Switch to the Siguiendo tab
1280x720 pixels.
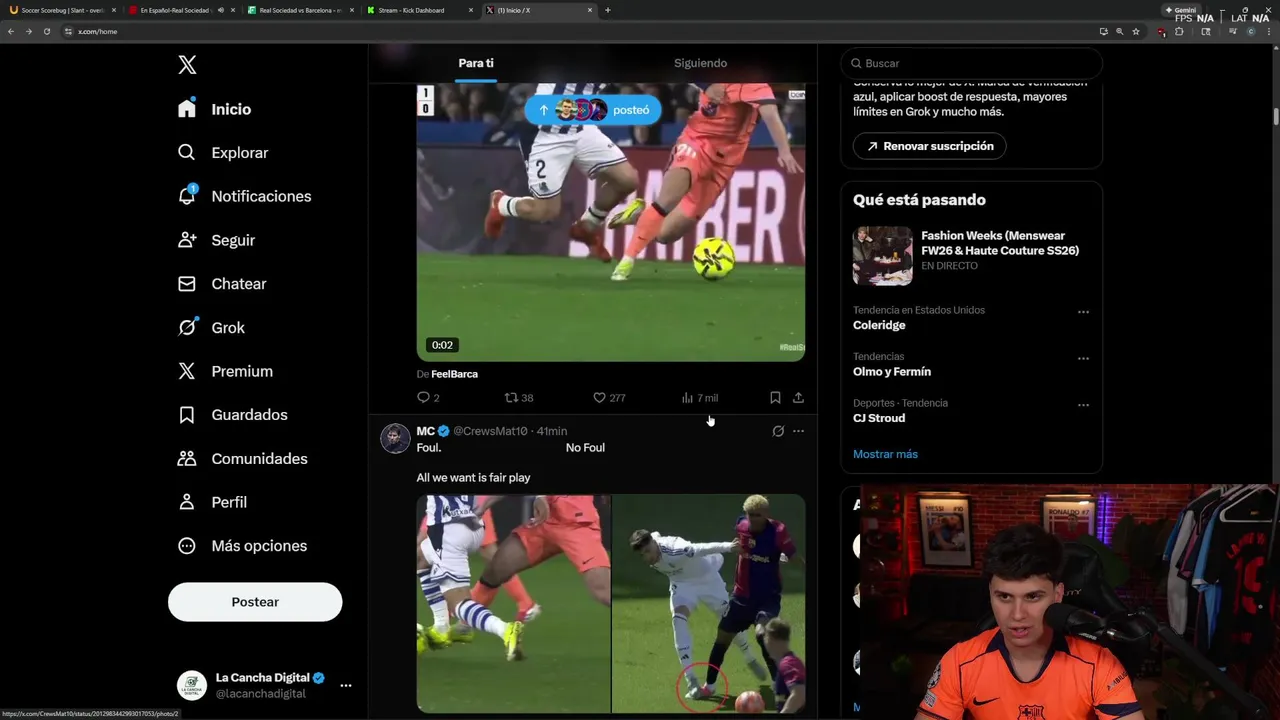[700, 63]
